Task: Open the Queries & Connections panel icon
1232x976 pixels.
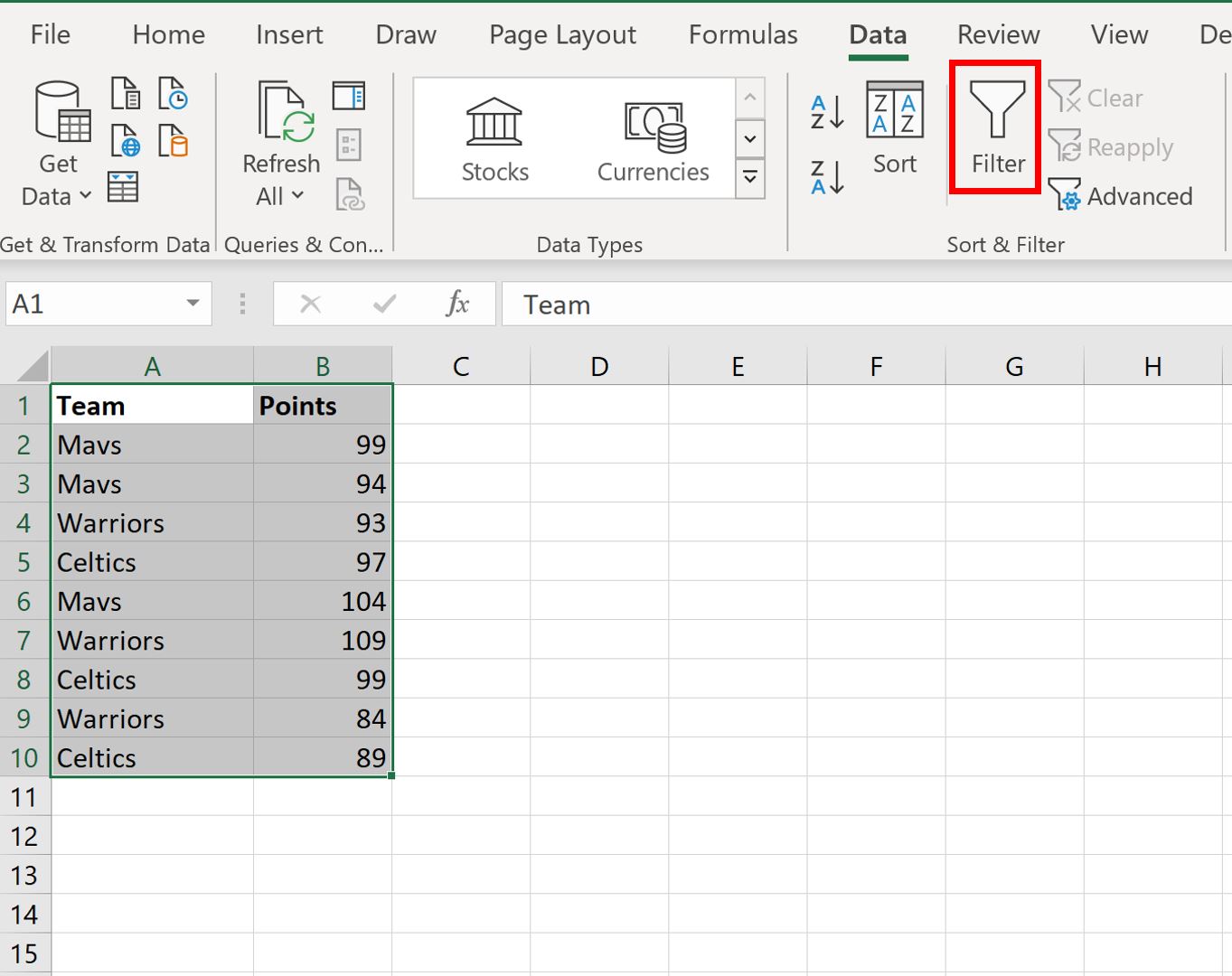Action: point(350,94)
